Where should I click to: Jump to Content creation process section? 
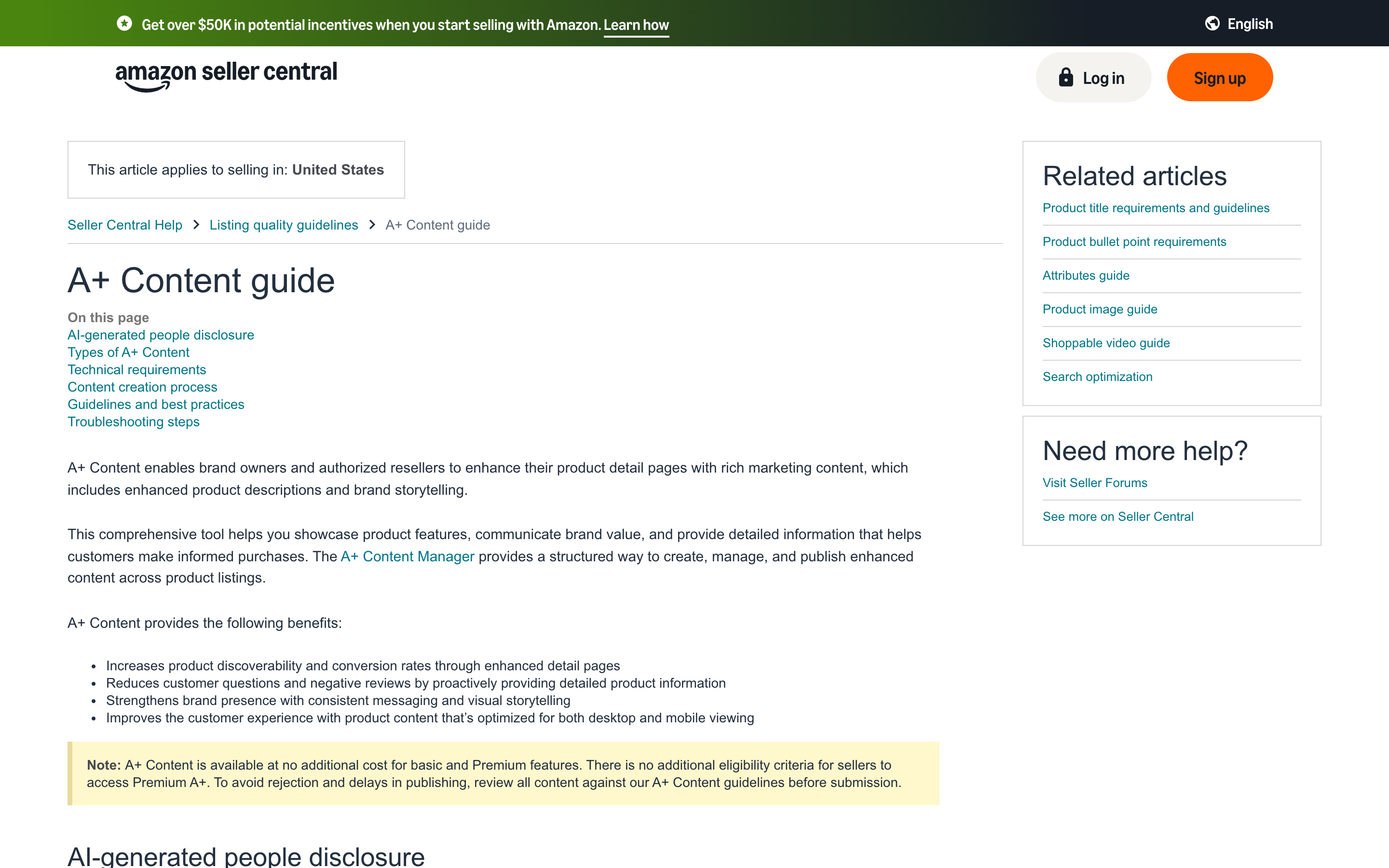click(142, 388)
